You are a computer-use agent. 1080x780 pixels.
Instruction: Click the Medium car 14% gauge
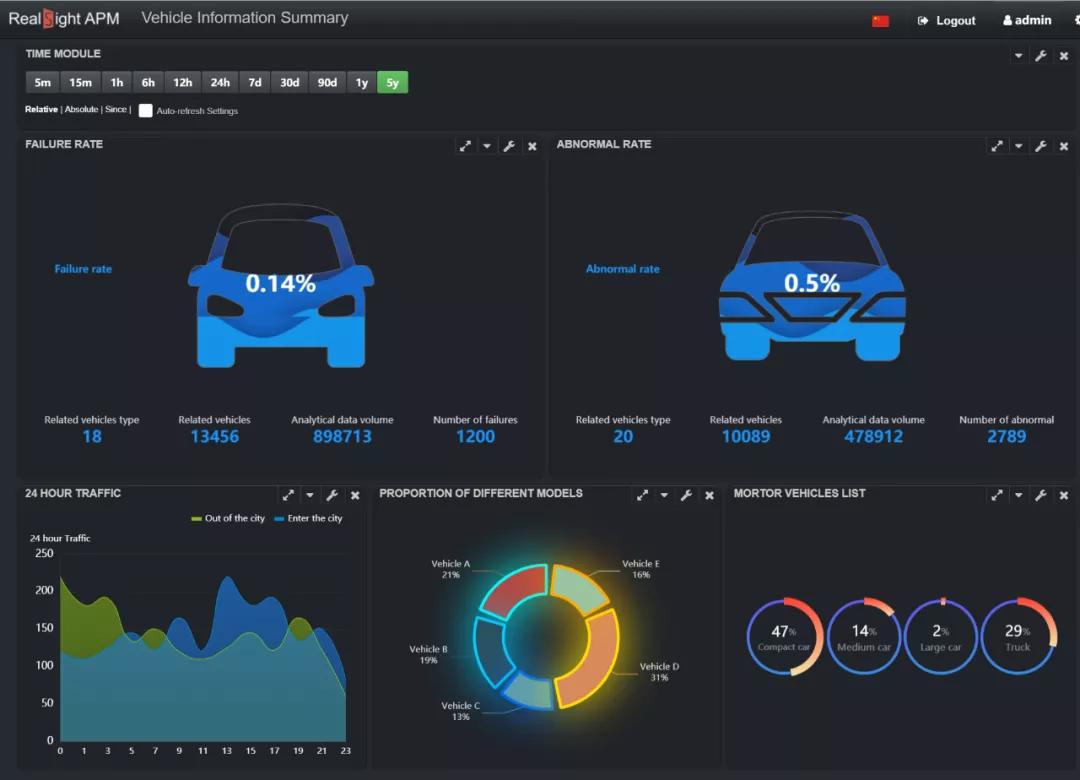point(864,637)
